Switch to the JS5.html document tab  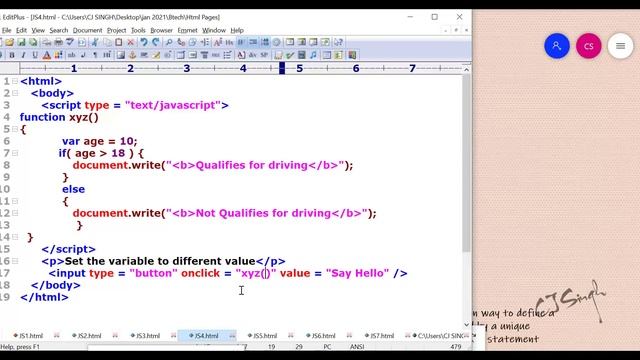[263, 336]
